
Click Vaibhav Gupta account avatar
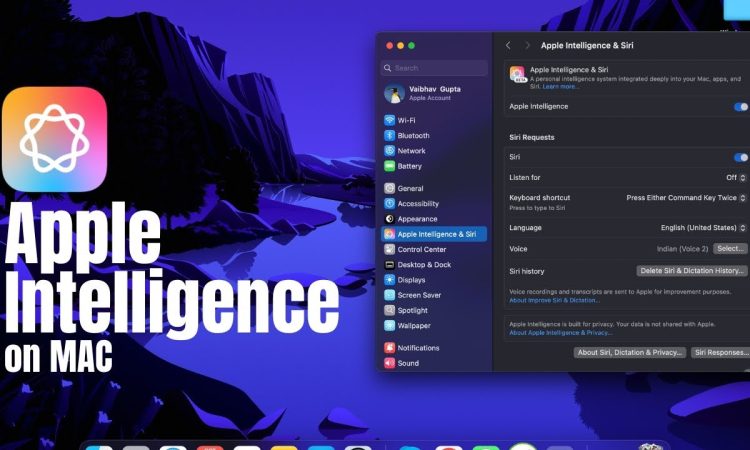(x=394, y=93)
